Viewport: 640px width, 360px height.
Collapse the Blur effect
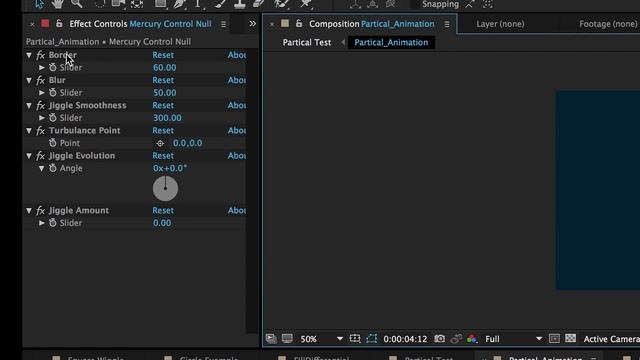(x=29, y=80)
